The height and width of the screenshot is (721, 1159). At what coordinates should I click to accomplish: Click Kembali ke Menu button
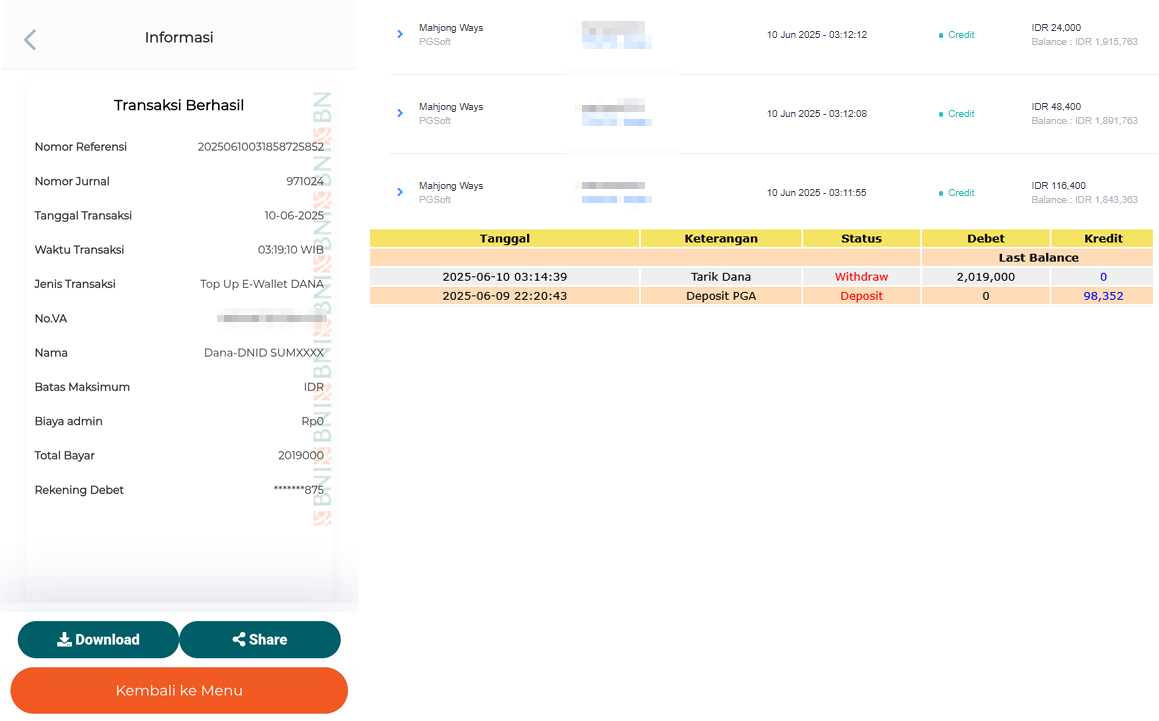[x=179, y=691]
